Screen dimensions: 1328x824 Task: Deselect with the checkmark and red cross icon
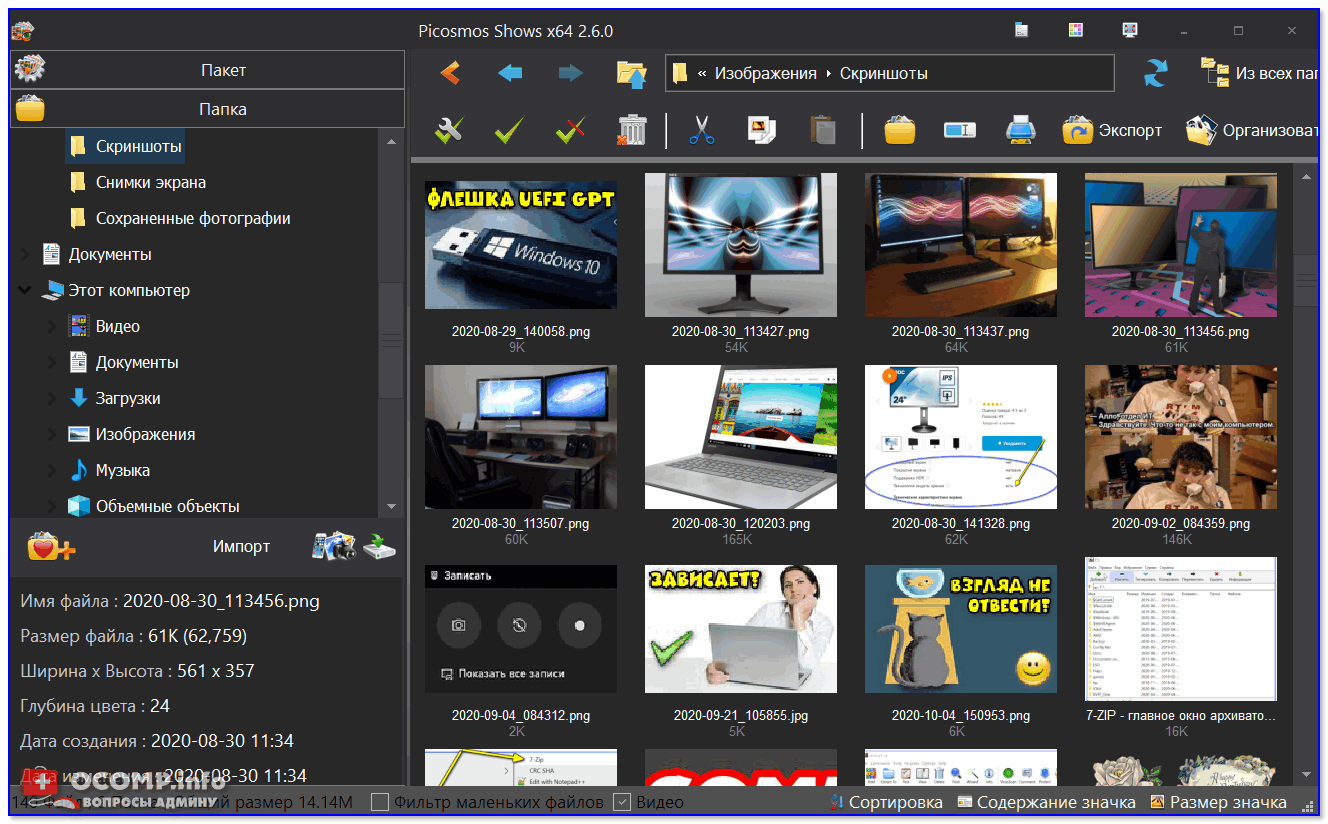(570, 130)
